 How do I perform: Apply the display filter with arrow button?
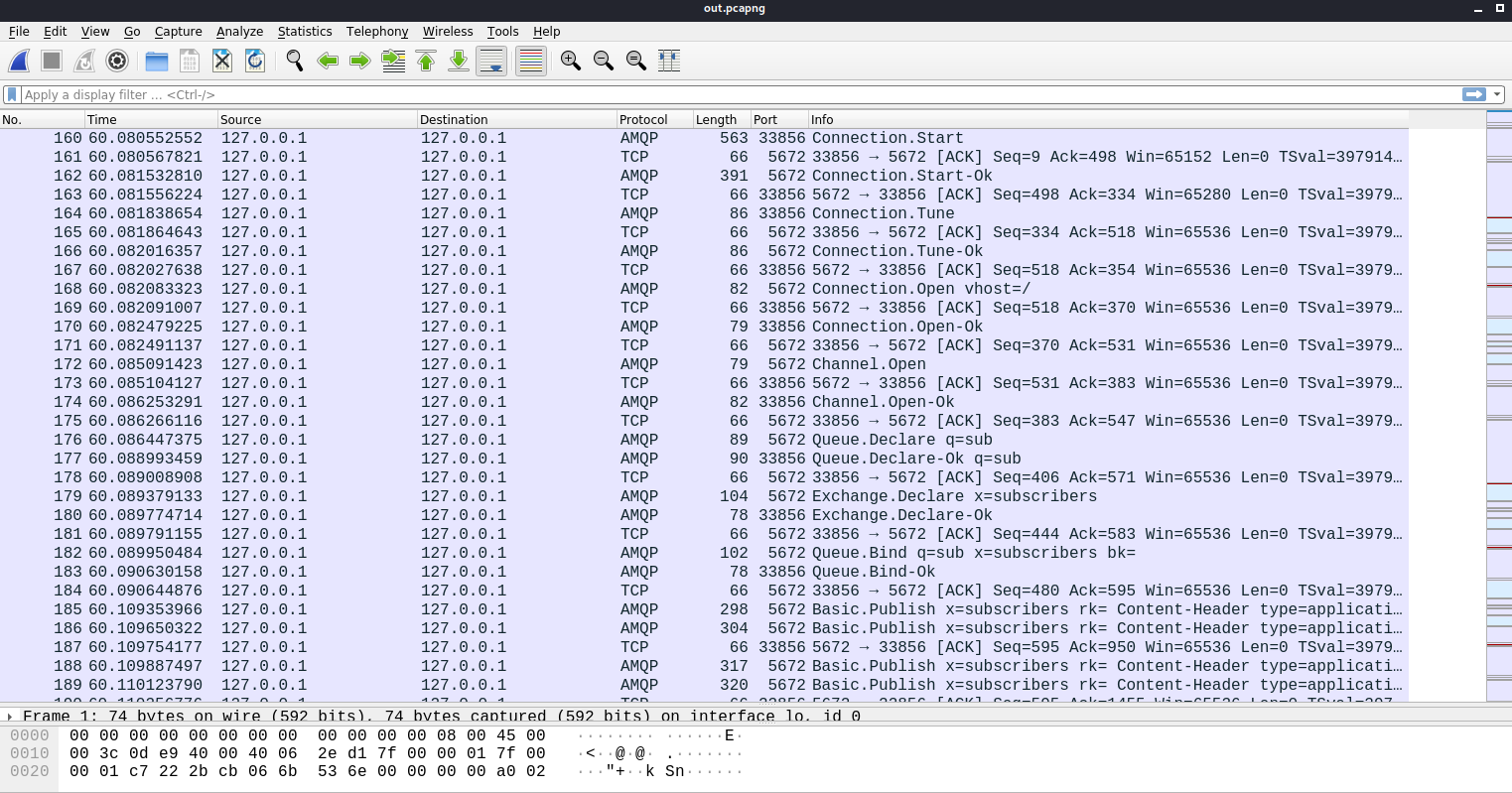(1474, 94)
